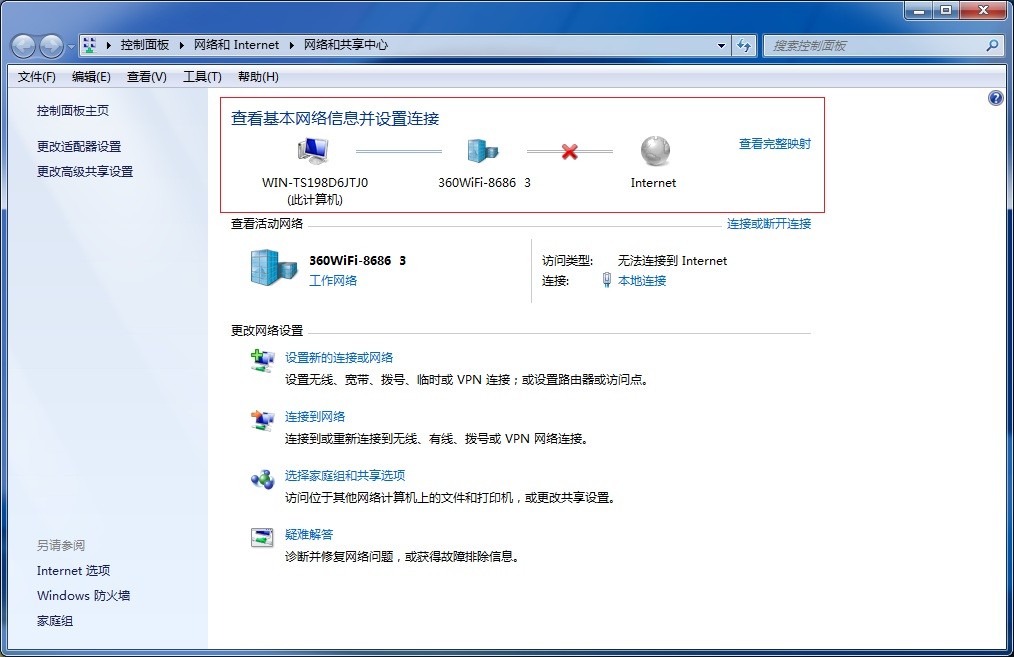Select the 网络和共享中心 breadcrumb
1014x657 pixels.
pyautogui.click(x=346, y=45)
